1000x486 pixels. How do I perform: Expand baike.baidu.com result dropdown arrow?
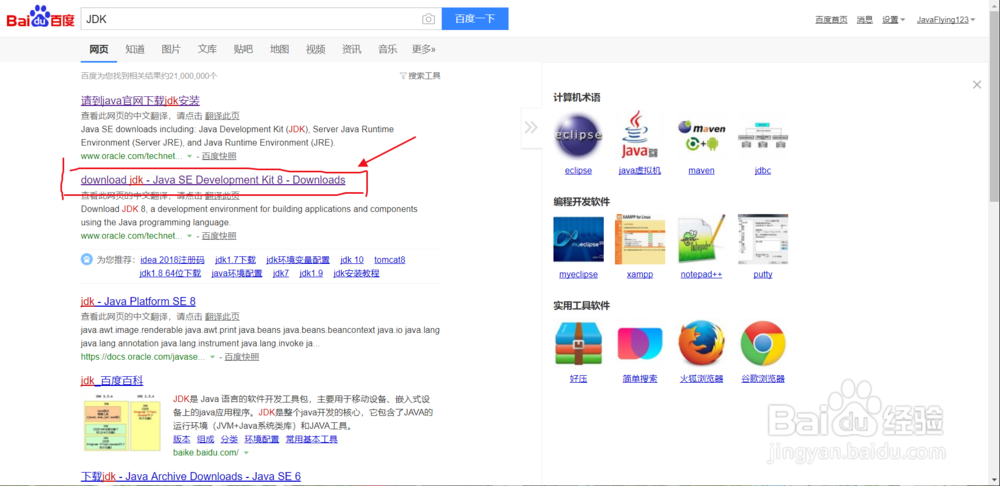[246, 453]
